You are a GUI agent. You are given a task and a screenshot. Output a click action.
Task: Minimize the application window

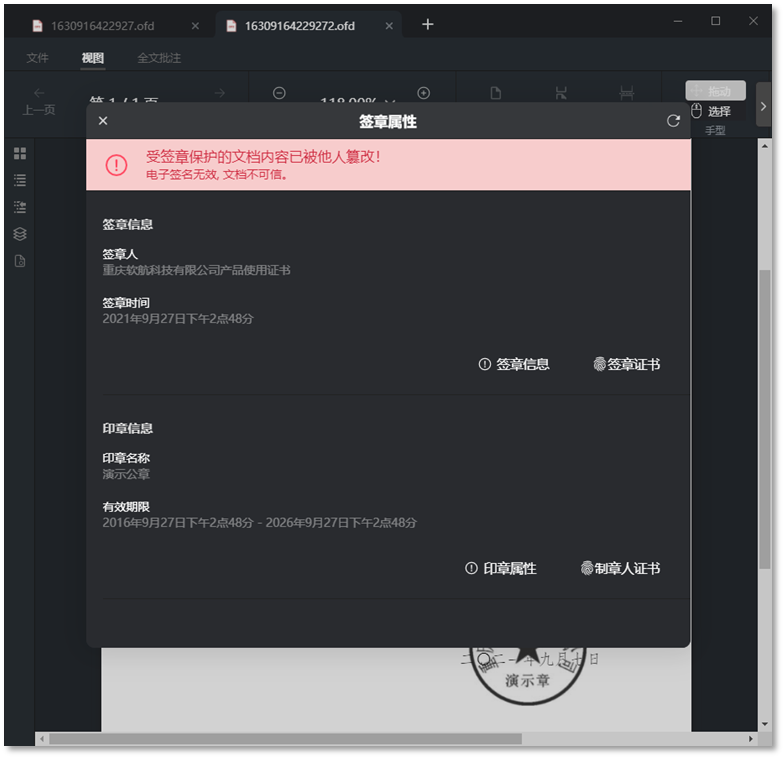(678, 21)
